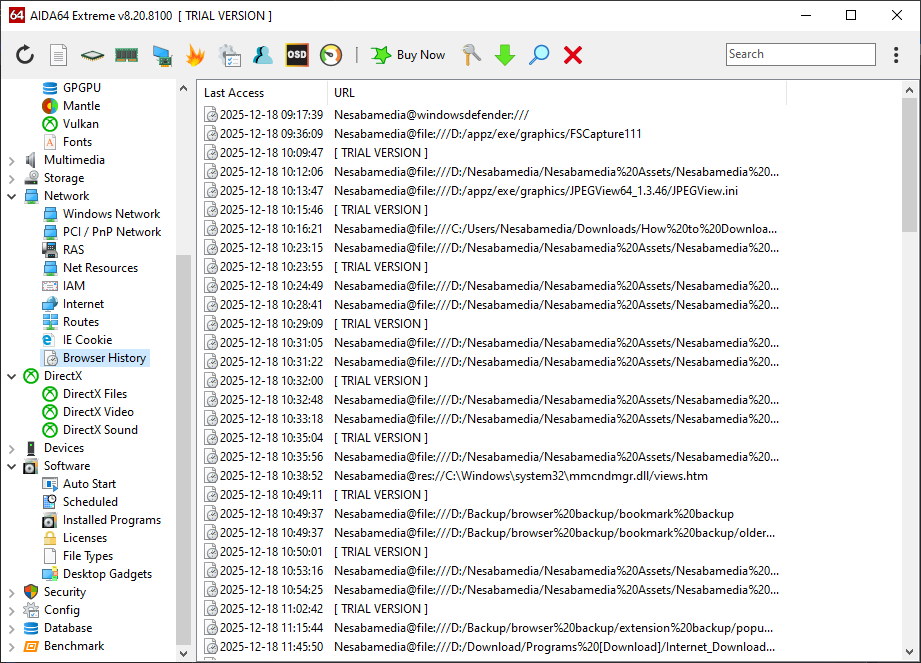Sort by the Last Access column header
This screenshot has height=663, width=921.
coord(234,93)
